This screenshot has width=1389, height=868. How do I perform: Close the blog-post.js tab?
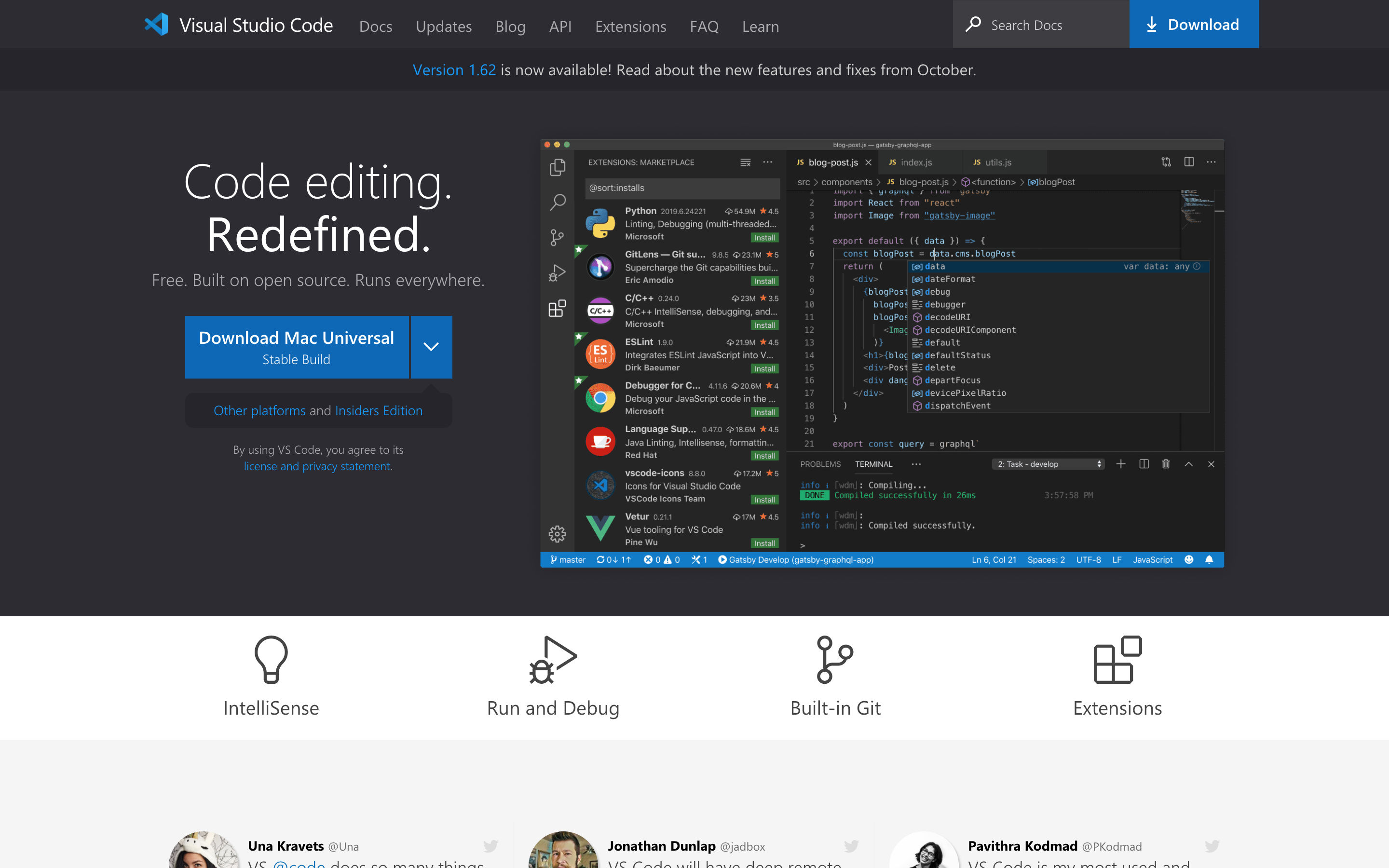(868, 163)
